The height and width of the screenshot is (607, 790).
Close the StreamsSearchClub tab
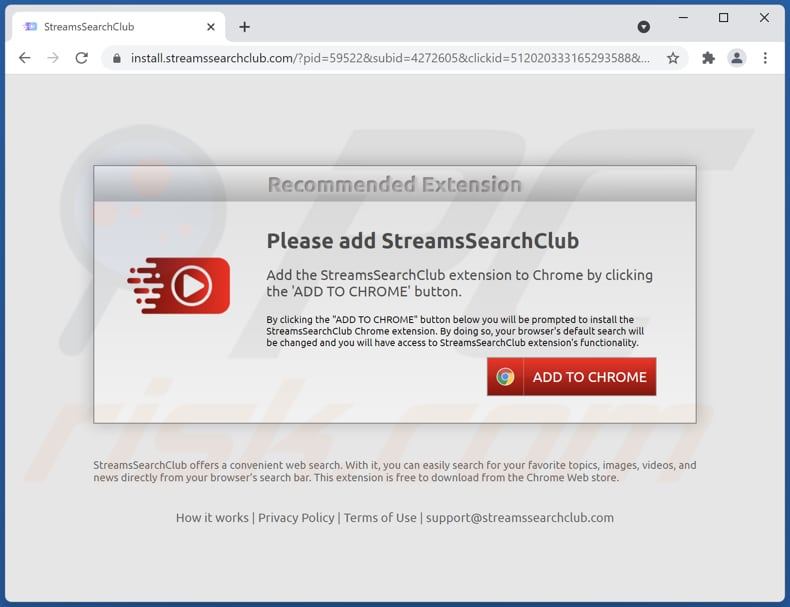pyautogui.click(x=211, y=27)
